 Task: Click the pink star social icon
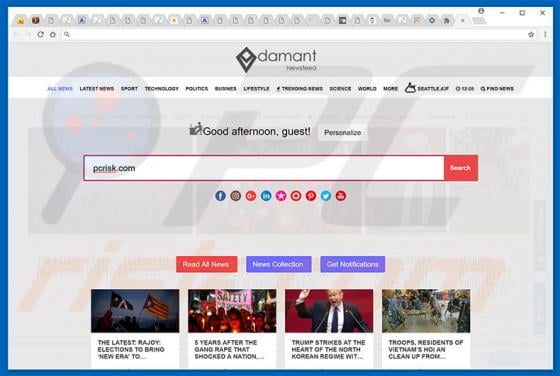[x=281, y=196]
